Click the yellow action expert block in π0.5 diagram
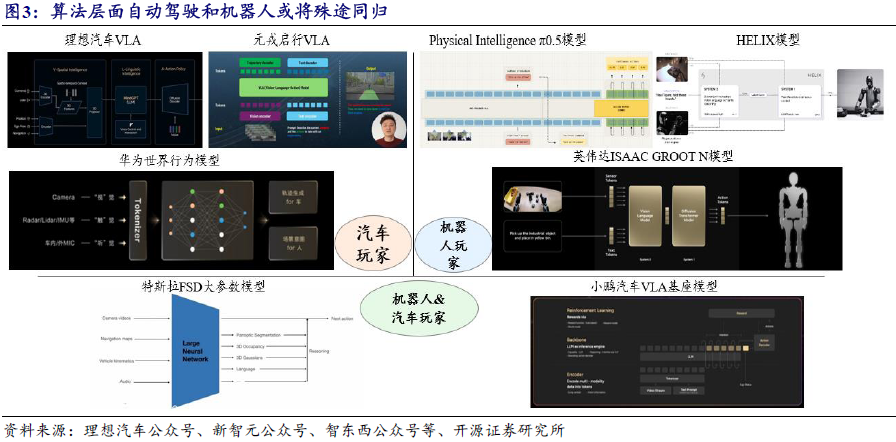This screenshot has height=442, width=896. point(622,108)
